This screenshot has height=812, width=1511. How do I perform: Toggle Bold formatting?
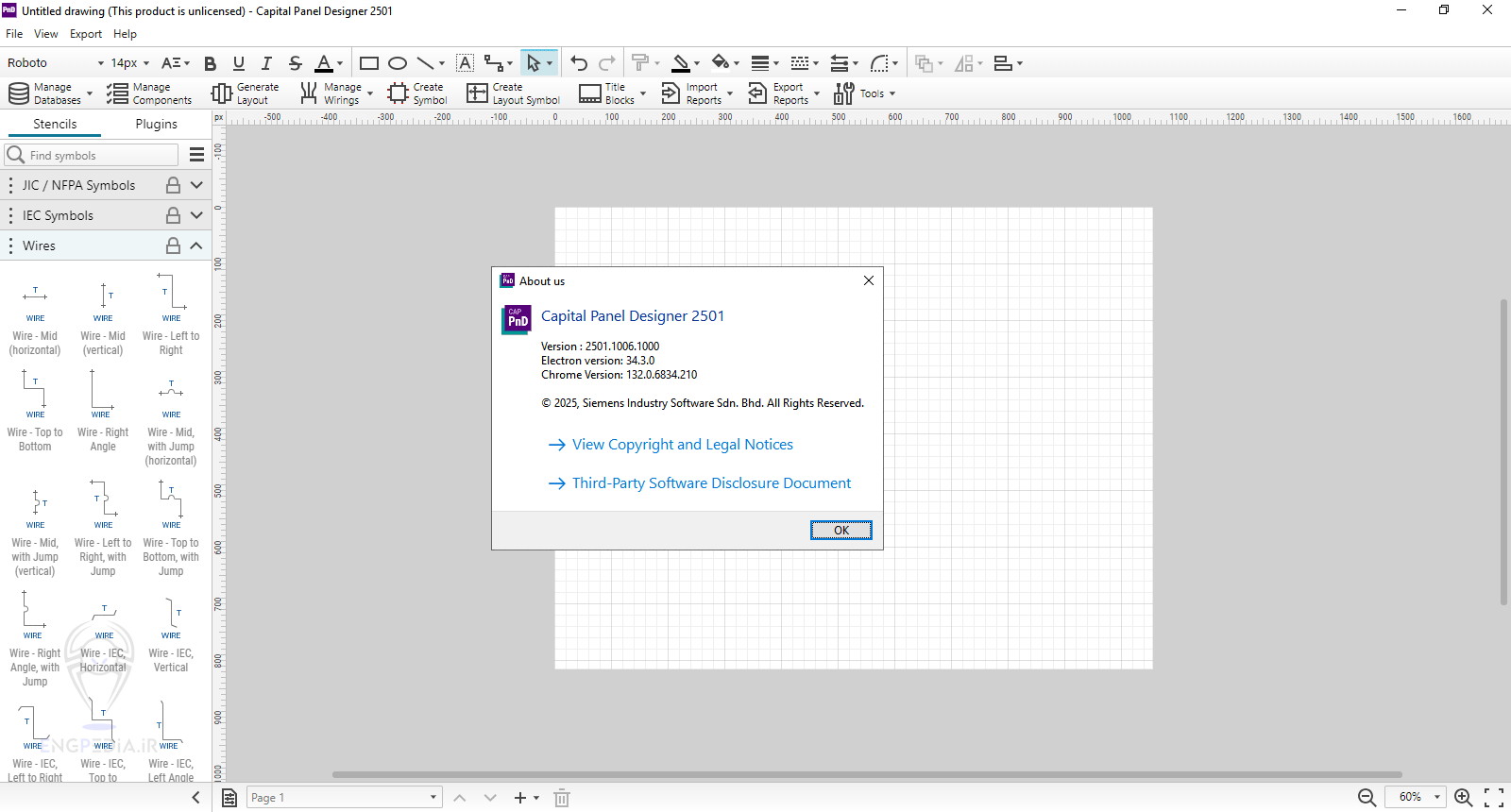tap(210, 63)
